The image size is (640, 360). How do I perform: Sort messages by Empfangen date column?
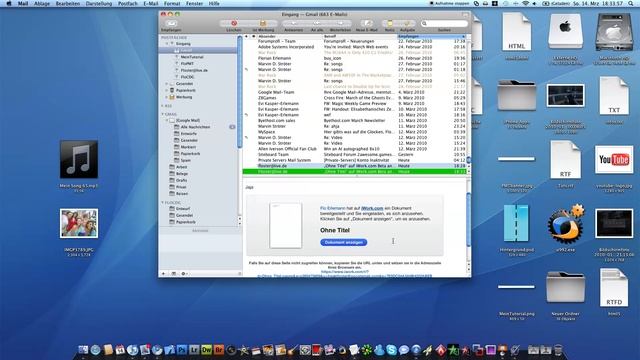pos(431,36)
